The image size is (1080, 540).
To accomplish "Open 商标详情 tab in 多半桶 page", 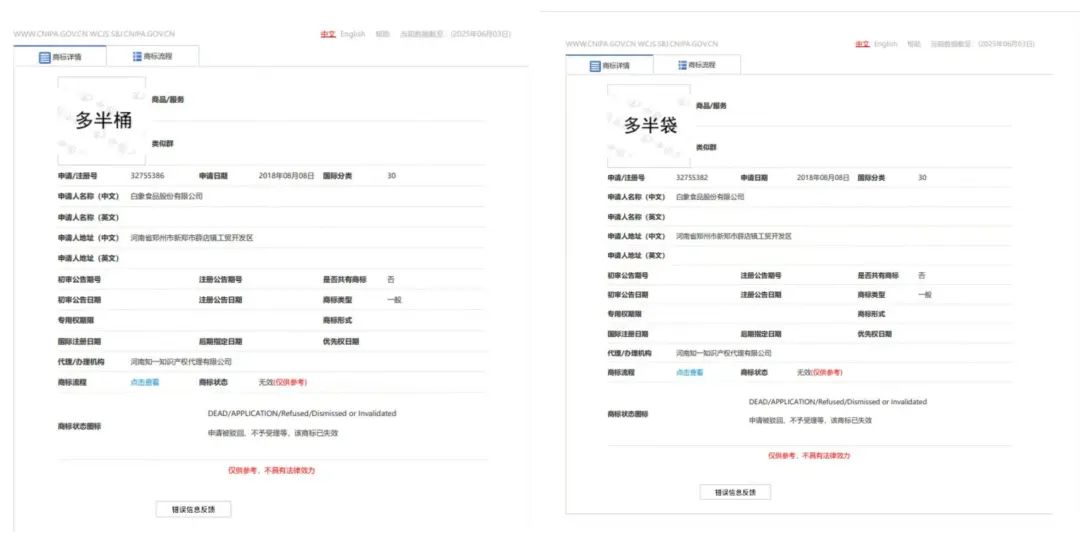I will [60, 56].
